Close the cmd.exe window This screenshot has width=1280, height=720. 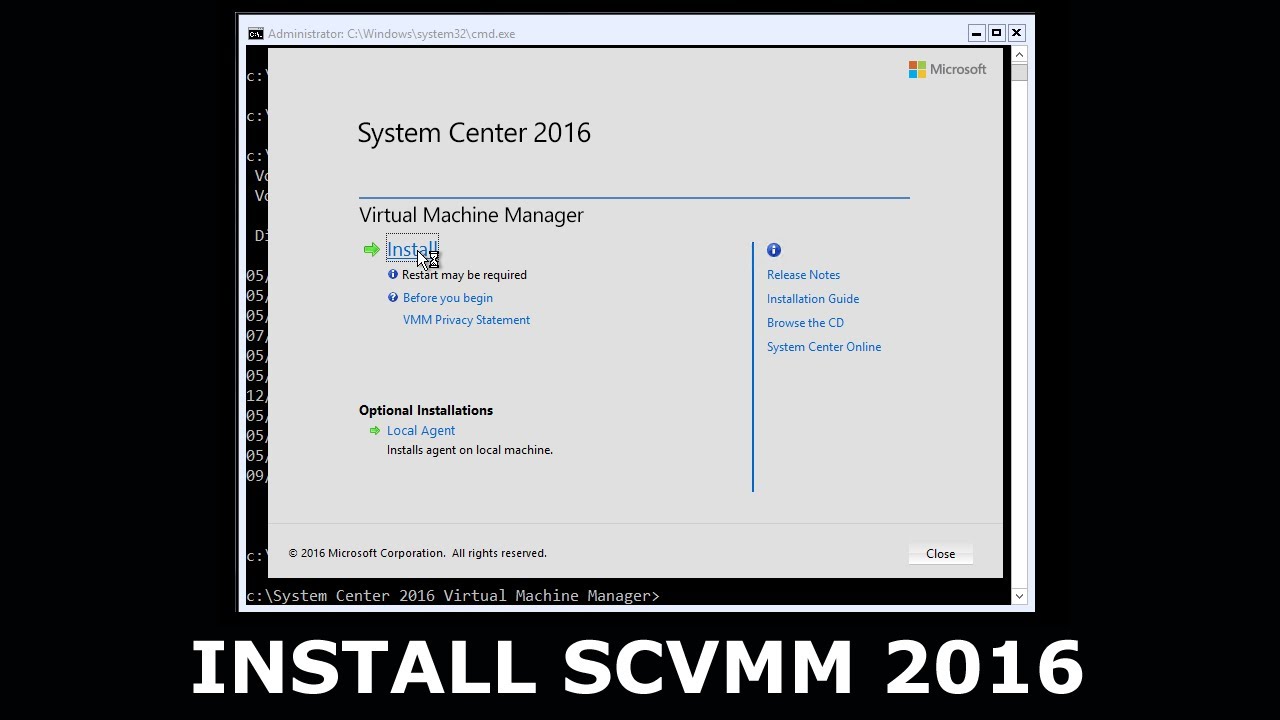coord(1016,33)
